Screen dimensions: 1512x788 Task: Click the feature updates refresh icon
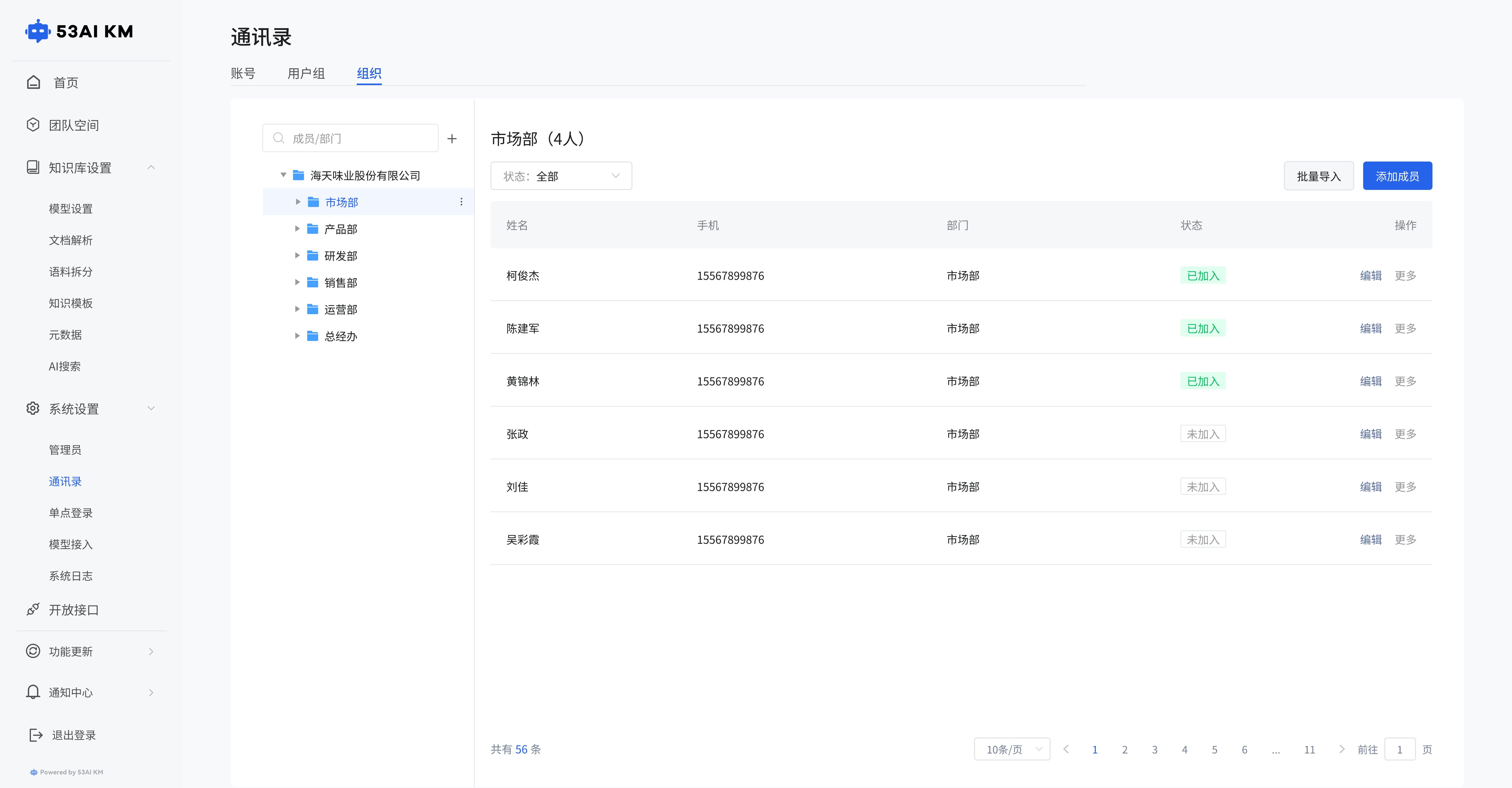point(33,651)
